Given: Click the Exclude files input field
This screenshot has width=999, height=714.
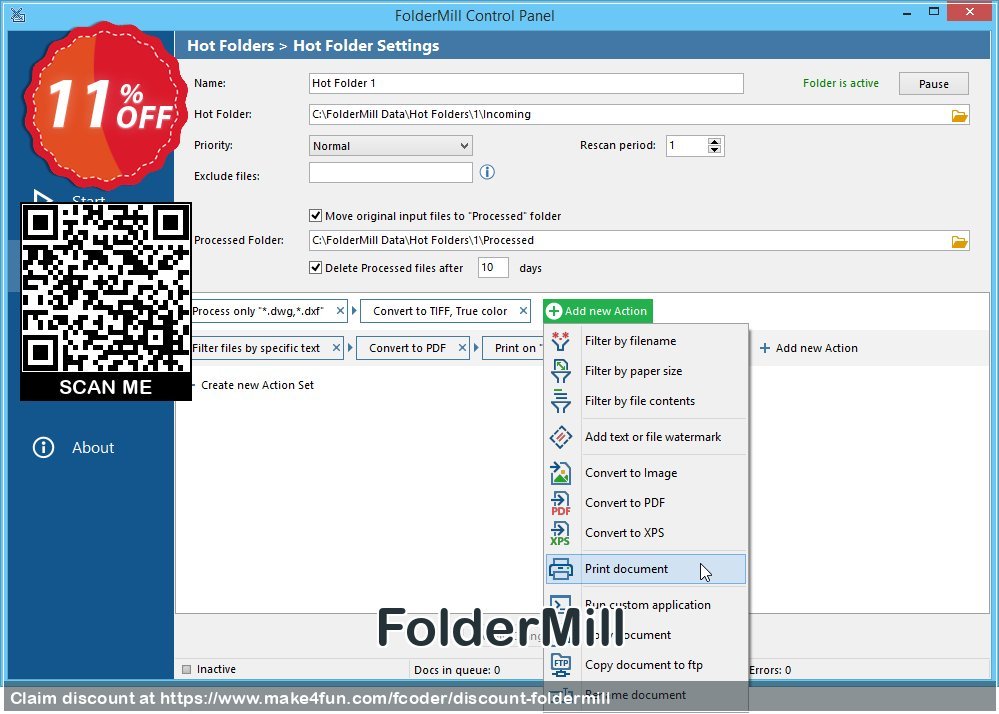Looking at the screenshot, I should 391,173.
